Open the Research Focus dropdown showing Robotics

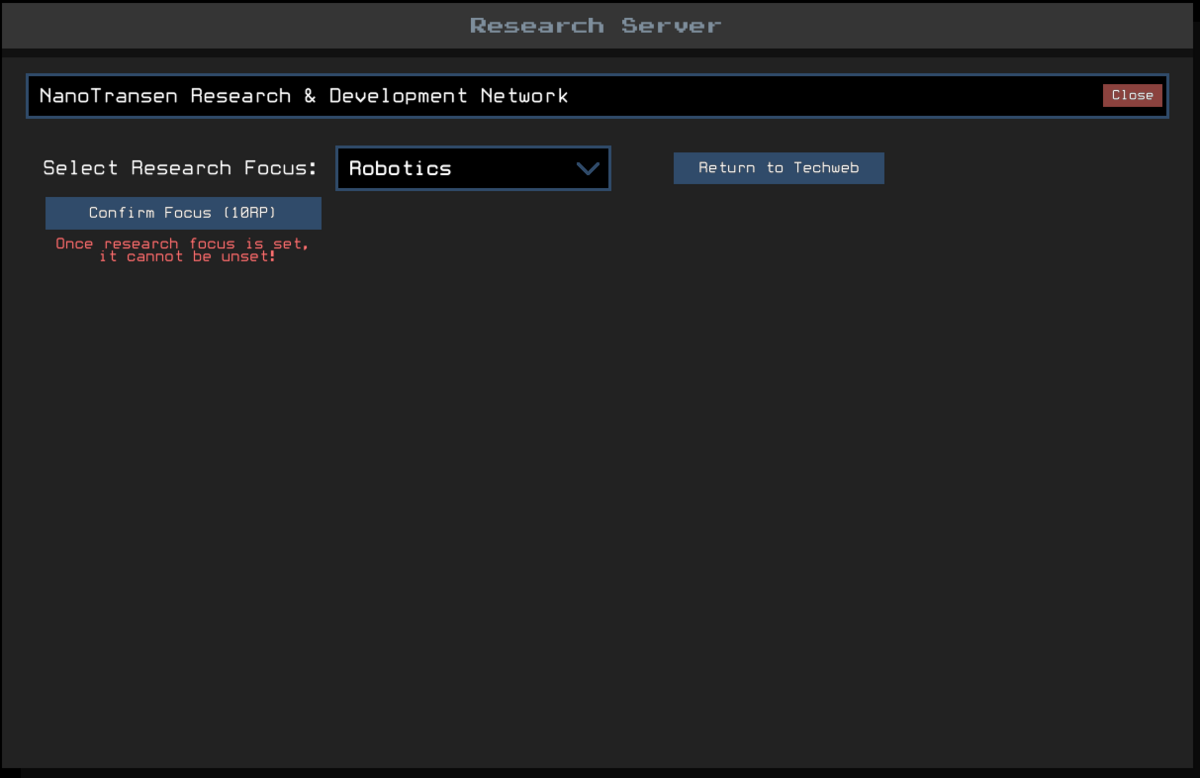click(x=472, y=169)
